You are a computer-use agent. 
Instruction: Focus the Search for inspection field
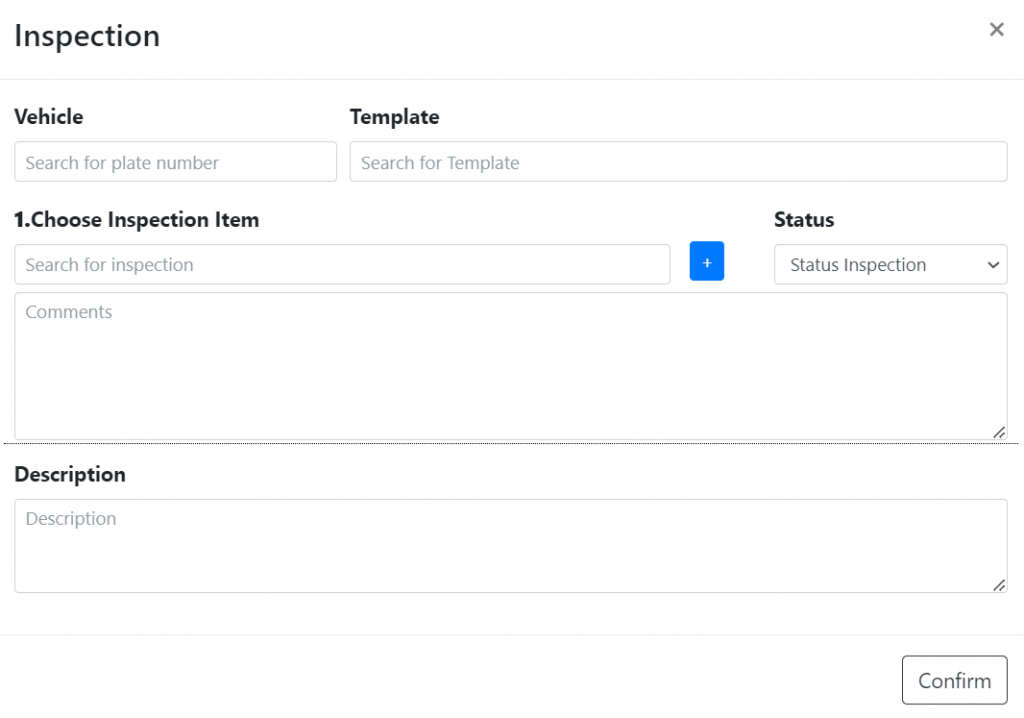[x=342, y=265]
